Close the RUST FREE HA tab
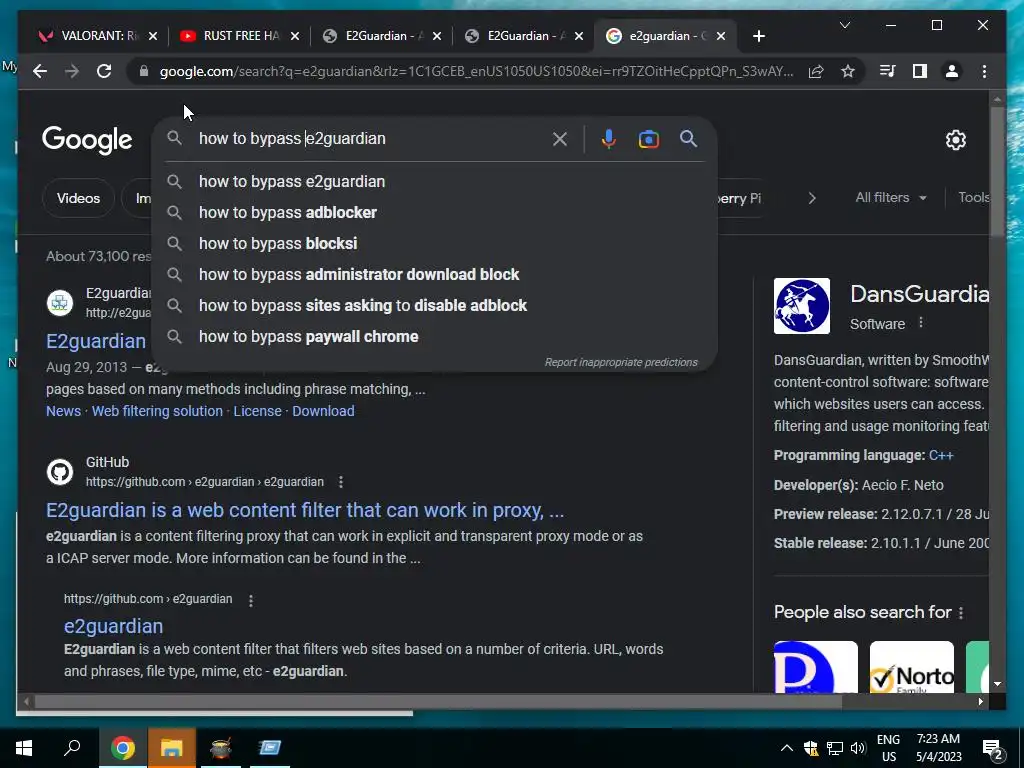Screen dimensions: 1024x768 (x=295, y=36)
